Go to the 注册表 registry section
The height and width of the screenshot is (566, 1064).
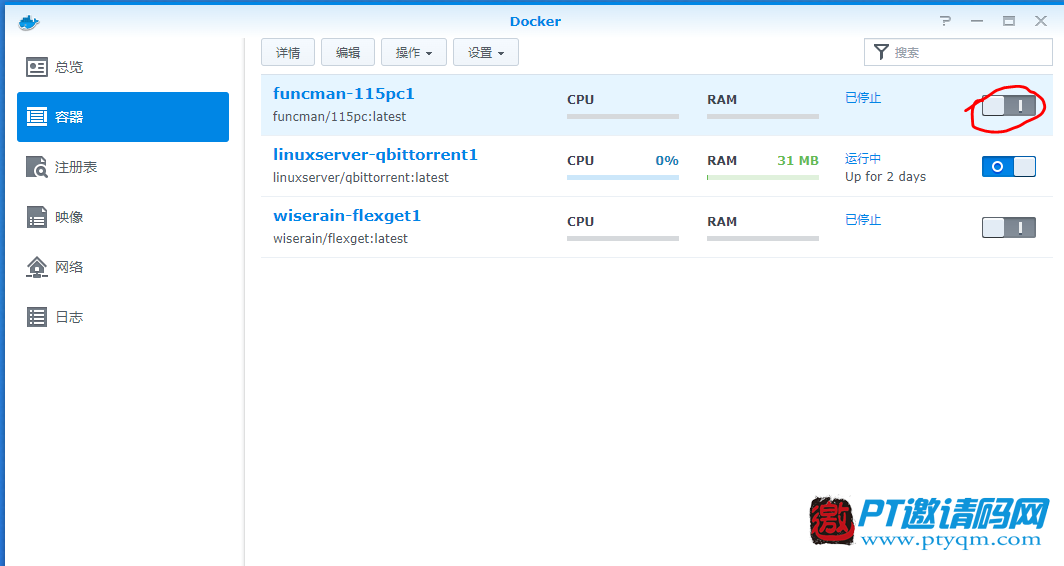tap(123, 167)
